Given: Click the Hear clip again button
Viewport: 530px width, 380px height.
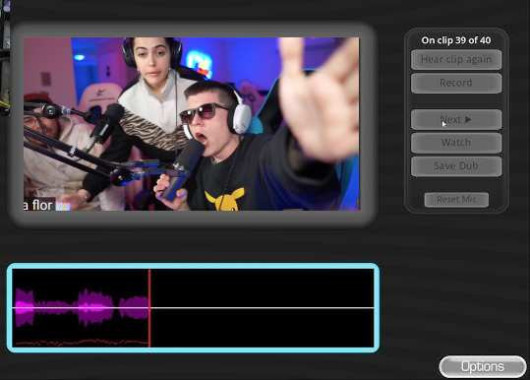Looking at the screenshot, I should [x=456, y=60].
